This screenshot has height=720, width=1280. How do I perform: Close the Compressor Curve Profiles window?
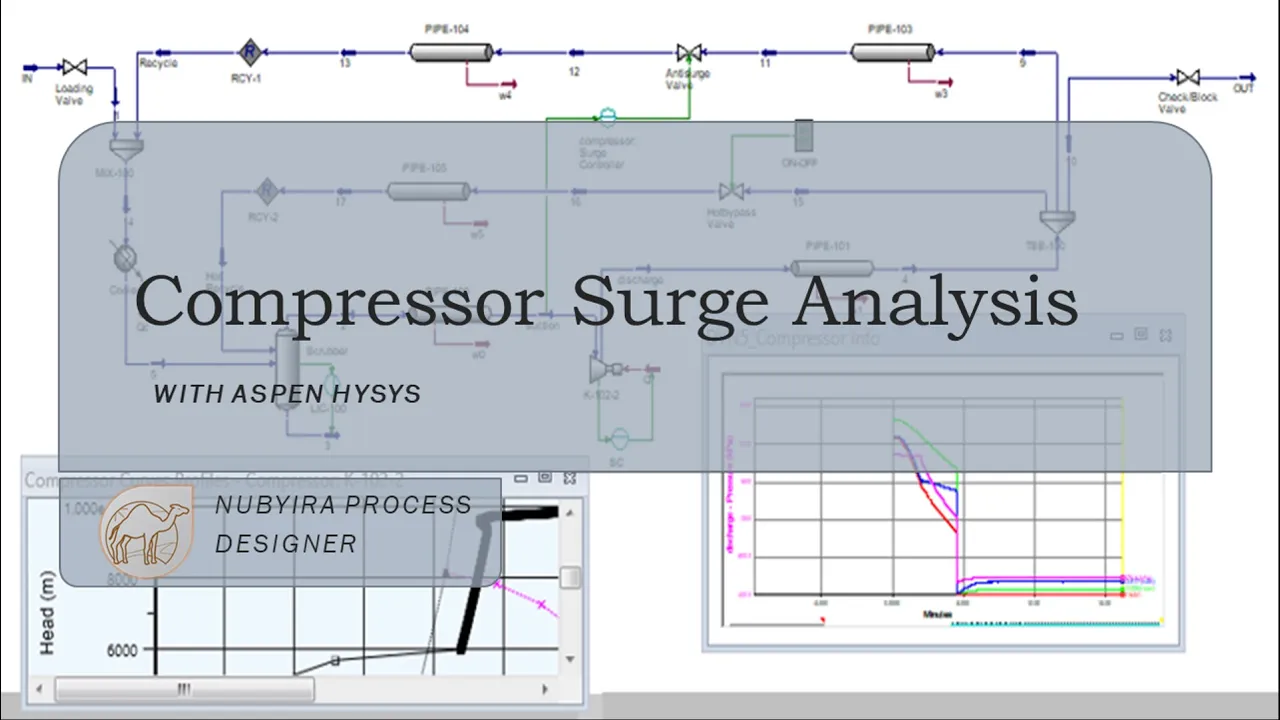pyautogui.click(x=570, y=479)
